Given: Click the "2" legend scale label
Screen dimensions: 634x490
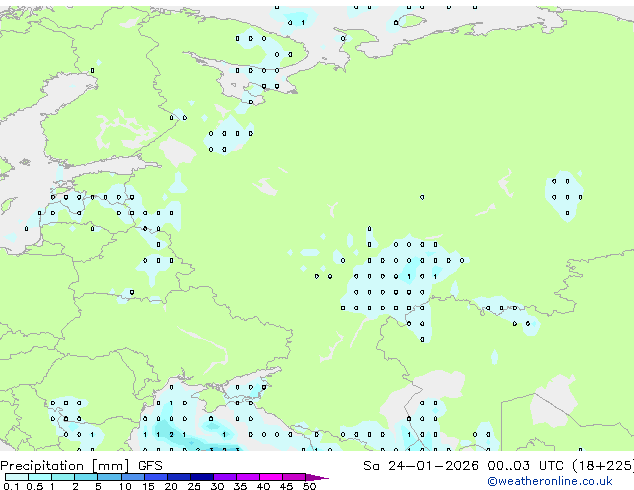Looking at the screenshot, I should pos(75,486).
